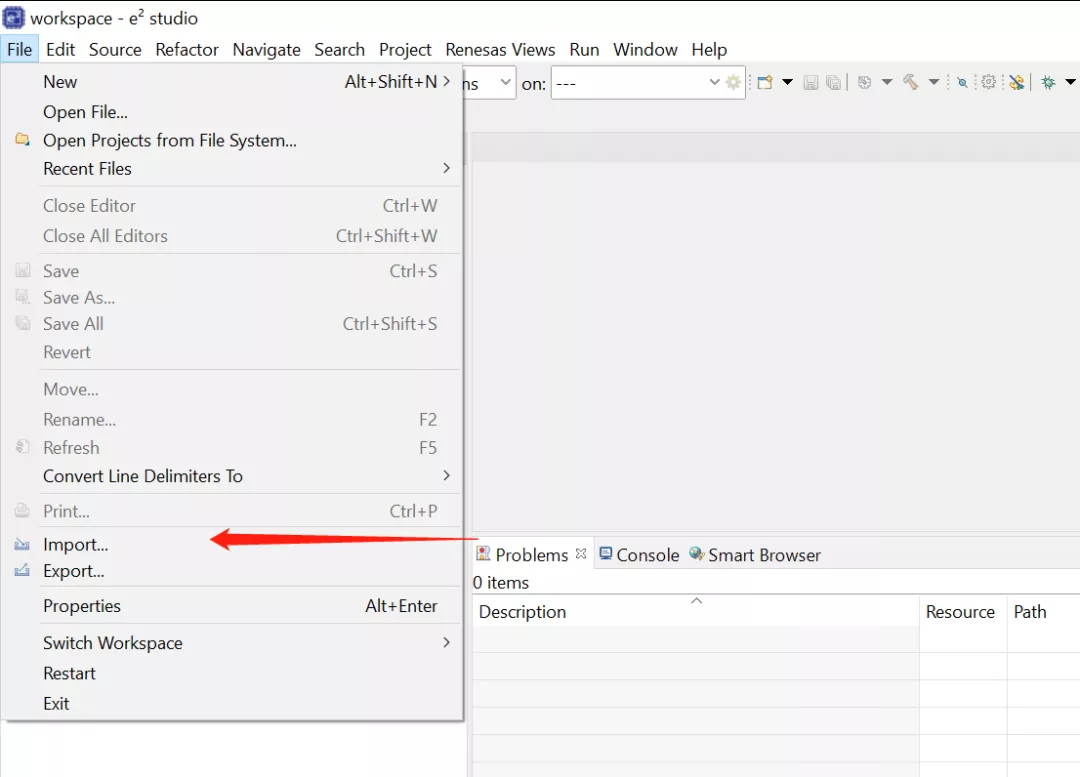Click the hammer Build toolbar icon
Image resolution: width=1080 pixels, height=777 pixels.
click(911, 83)
